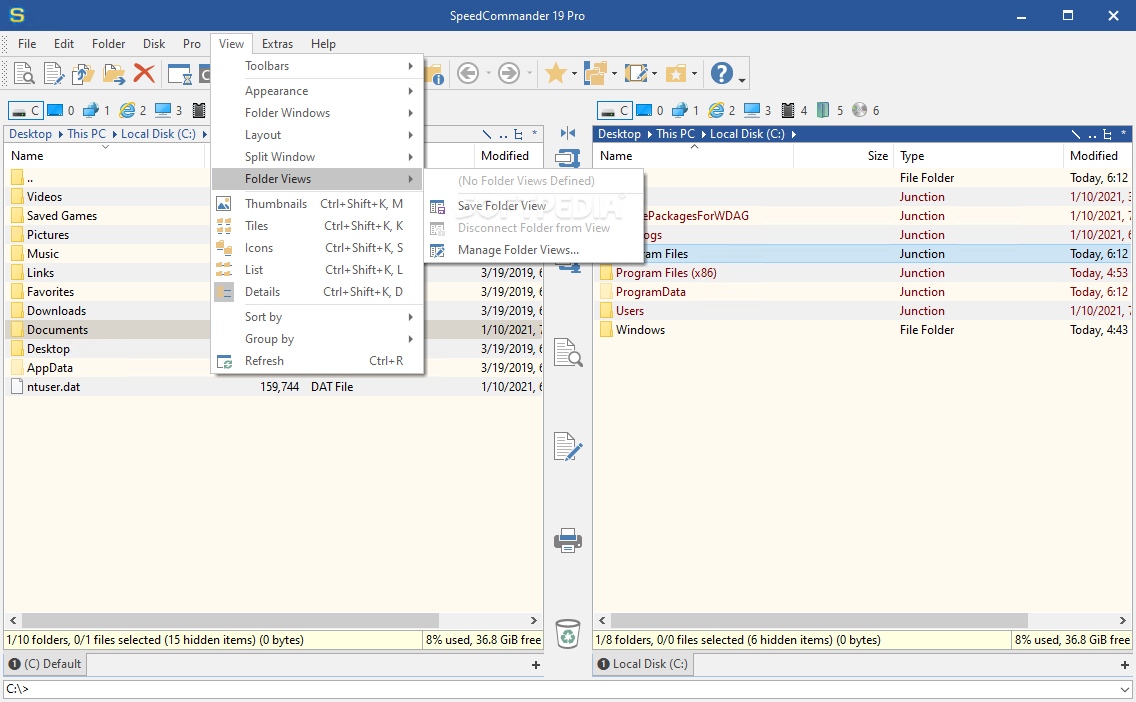
Task: Click the starred folder toolbar icon
Action: click(x=675, y=73)
